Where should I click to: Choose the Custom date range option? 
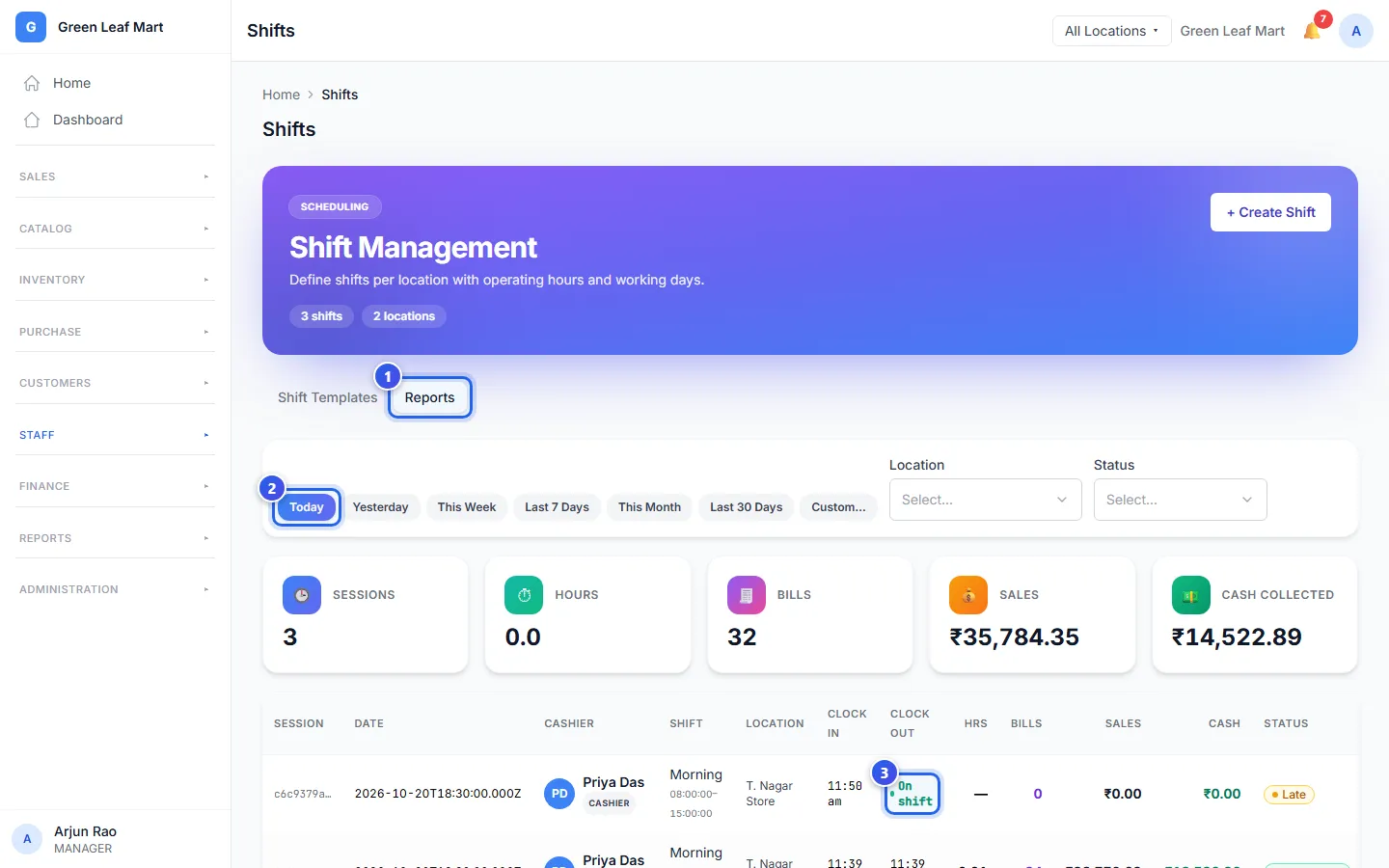838,507
